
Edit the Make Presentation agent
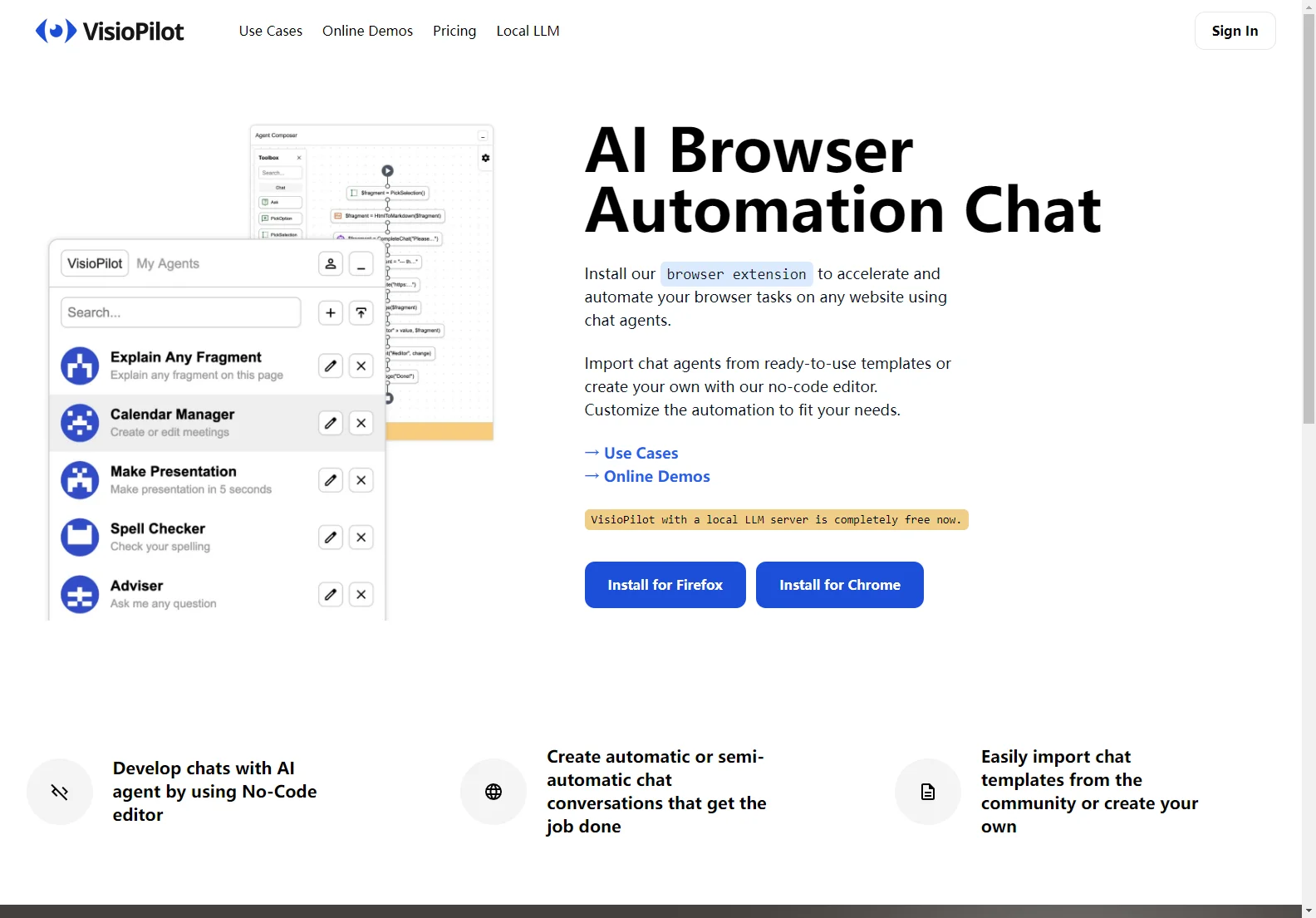[x=331, y=480]
